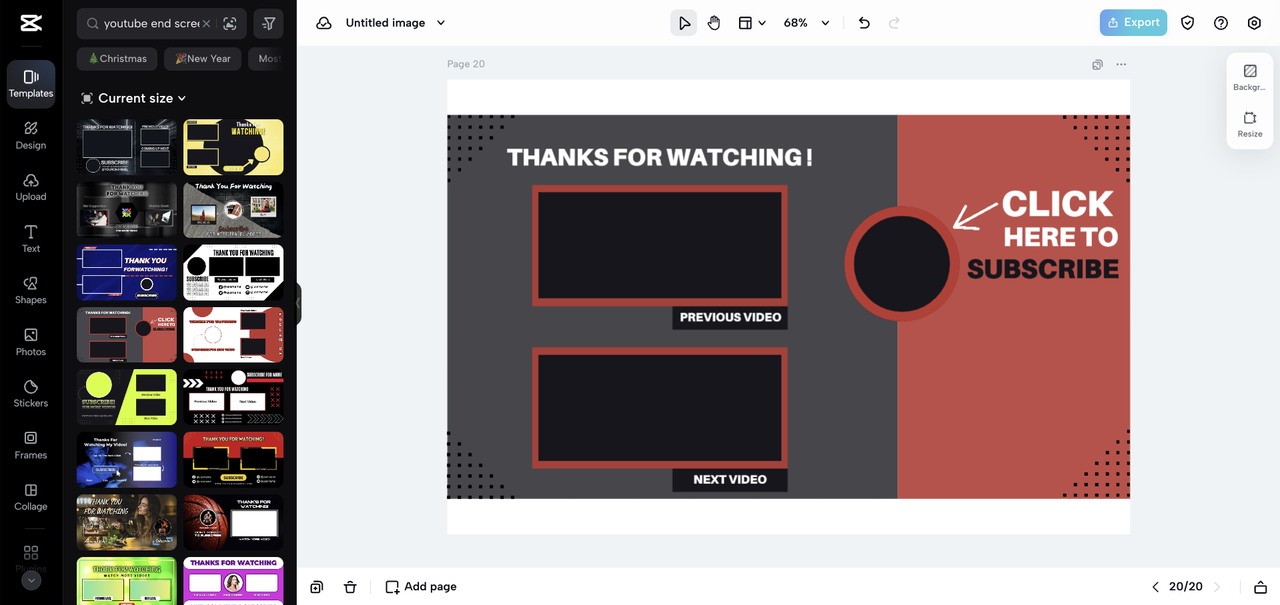Select the partially shown Most category chip
The image size is (1280, 605).
[x=268, y=58]
